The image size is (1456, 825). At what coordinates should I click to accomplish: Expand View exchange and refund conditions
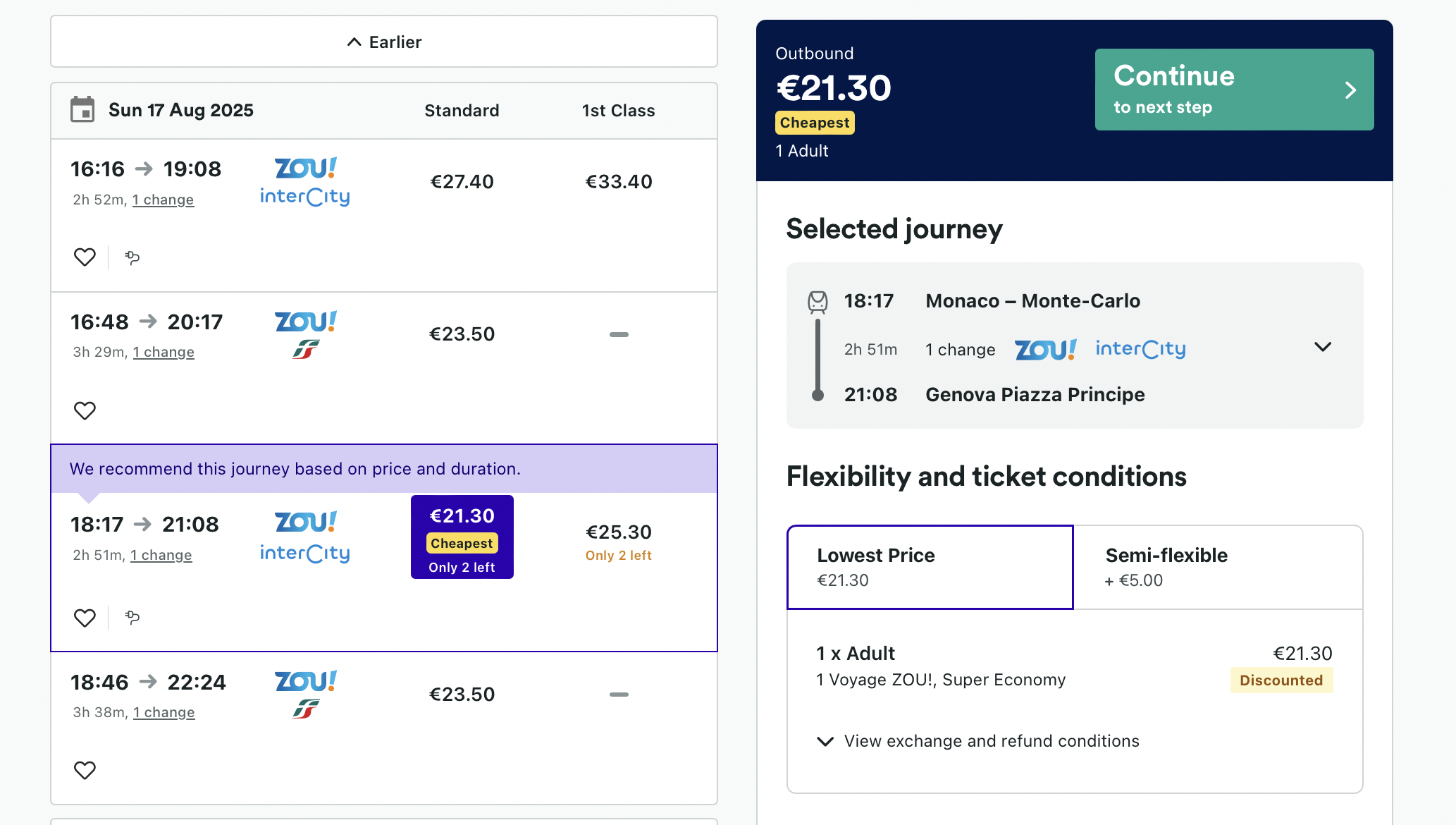(x=977, y=741)
